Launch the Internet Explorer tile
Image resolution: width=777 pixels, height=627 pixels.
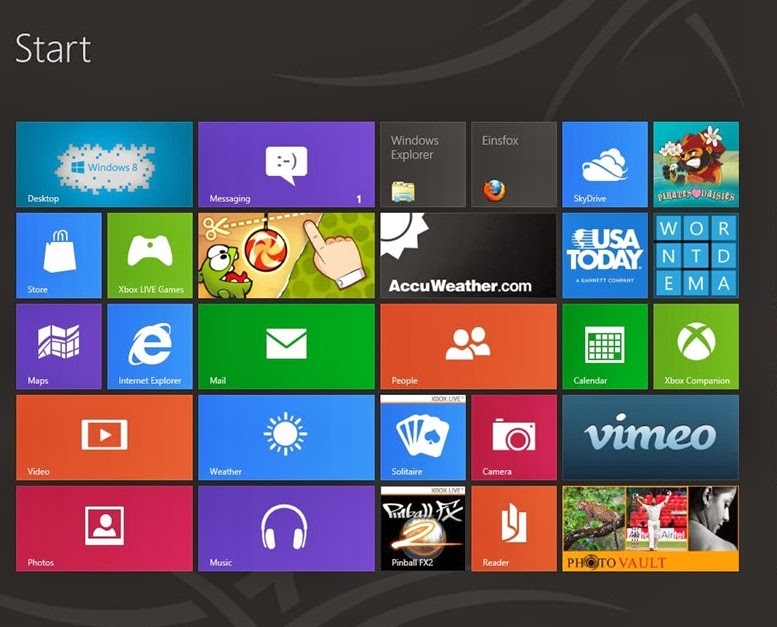pos(150,346)
